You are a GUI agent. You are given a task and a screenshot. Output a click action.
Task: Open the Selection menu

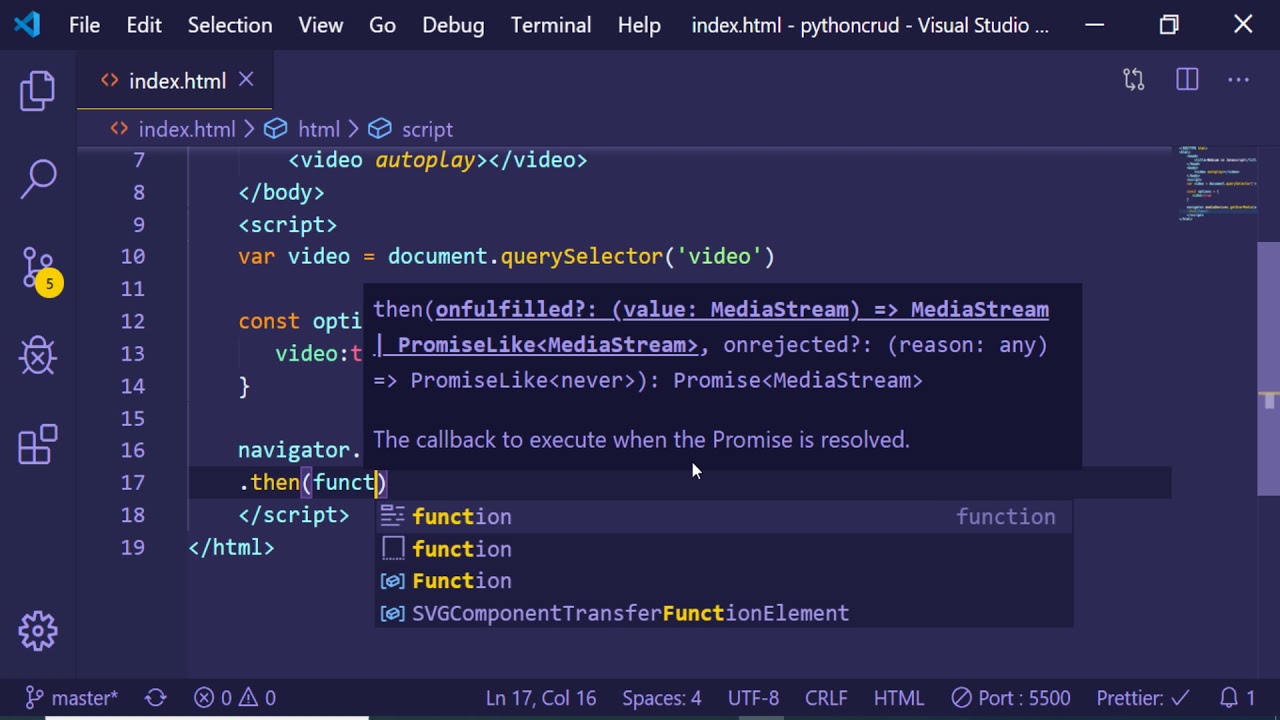[229, 25]
